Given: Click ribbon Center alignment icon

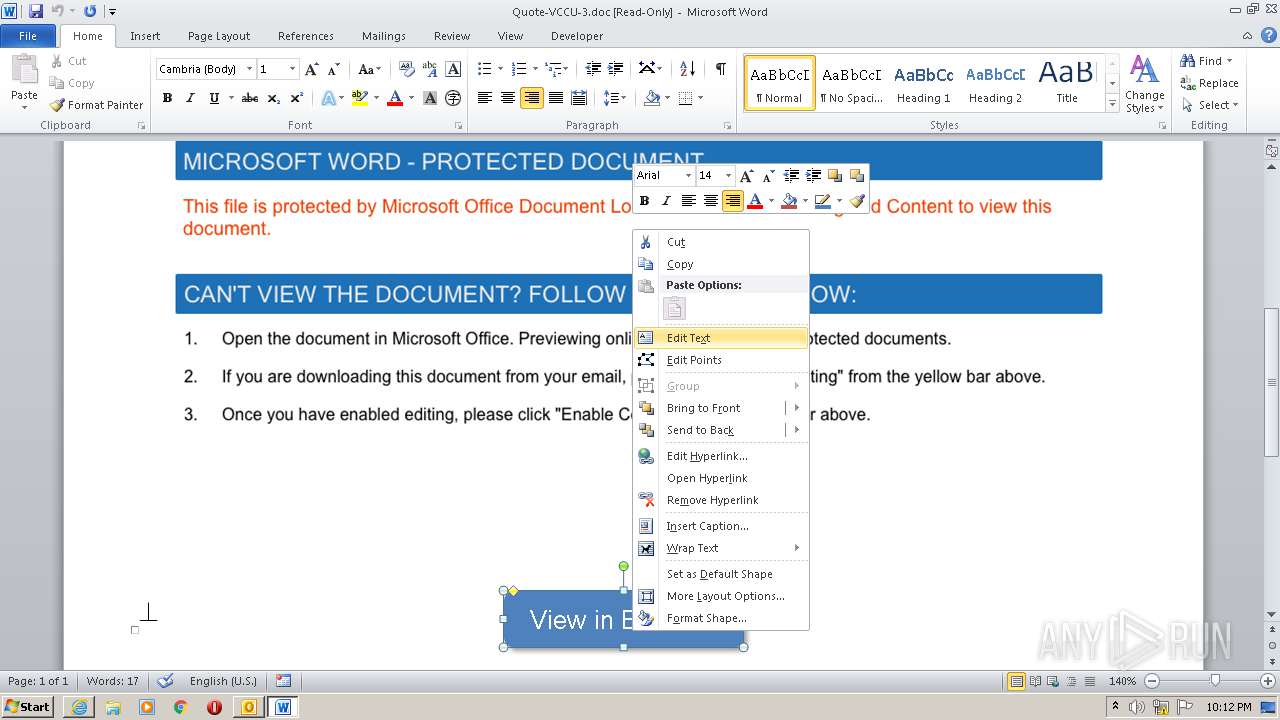Looking at the screenshot, I should click(508, 98).
